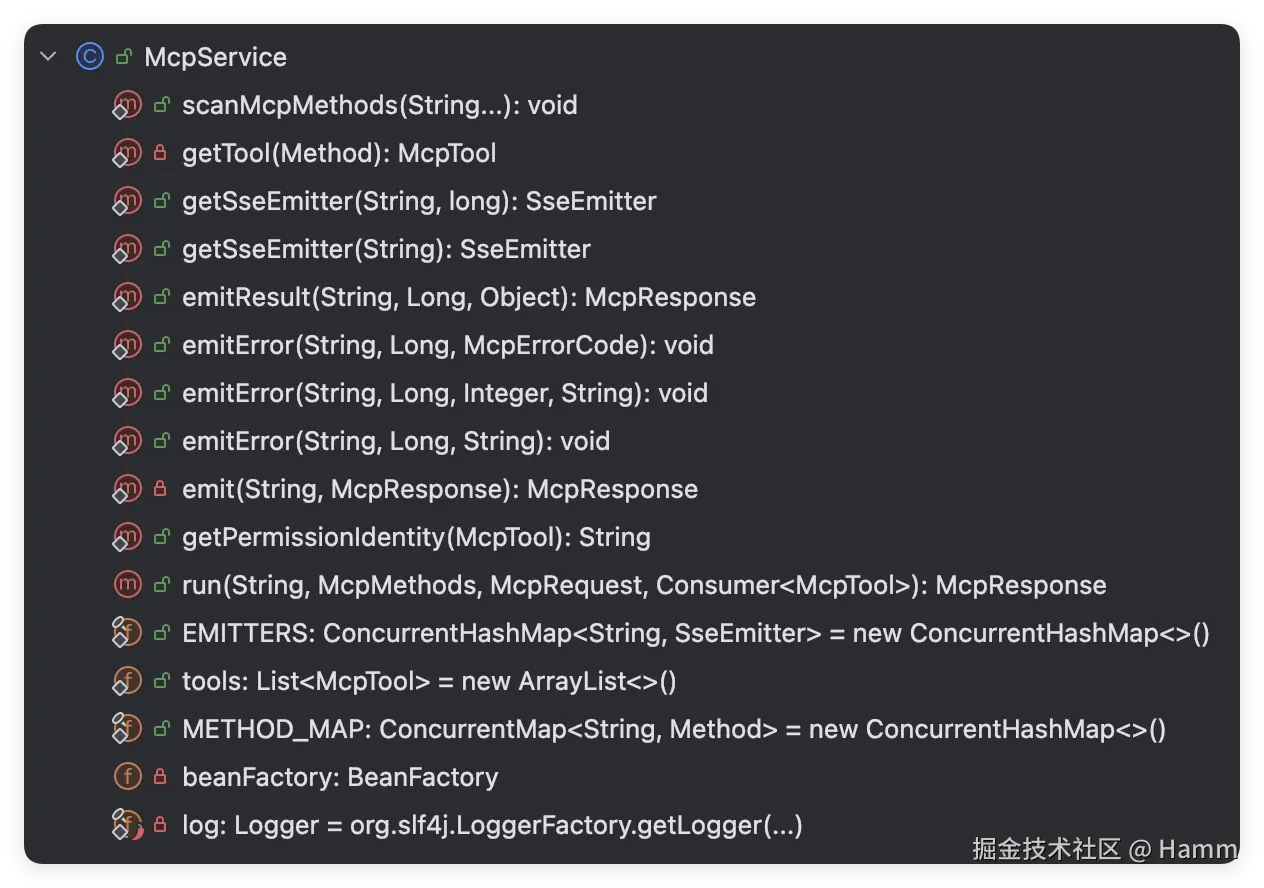This screenshot has width=1264, height=888.
Task: Select the getSseEmitter(String) method entry
Action: click(x=386, y=249)
